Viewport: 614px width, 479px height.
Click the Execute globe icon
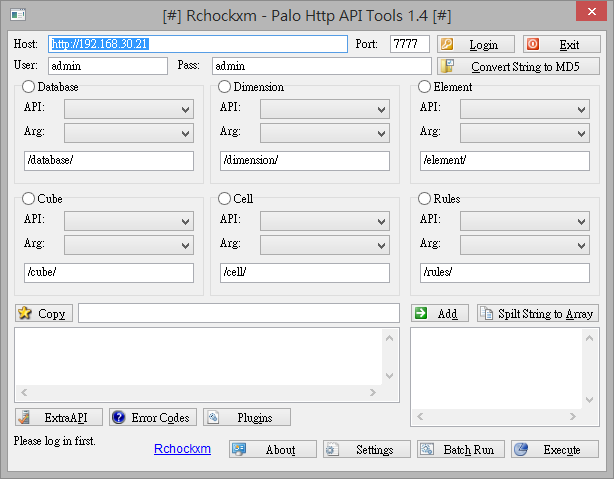pos(521,449)
